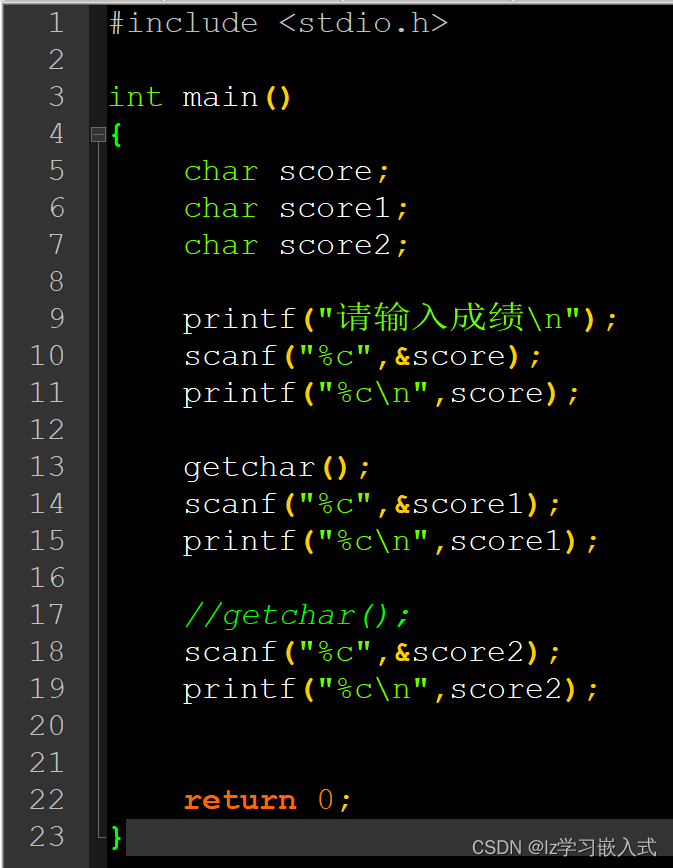673x868 pixels.
Task: Click the closing brace on line 23
Action: (116, 837)
